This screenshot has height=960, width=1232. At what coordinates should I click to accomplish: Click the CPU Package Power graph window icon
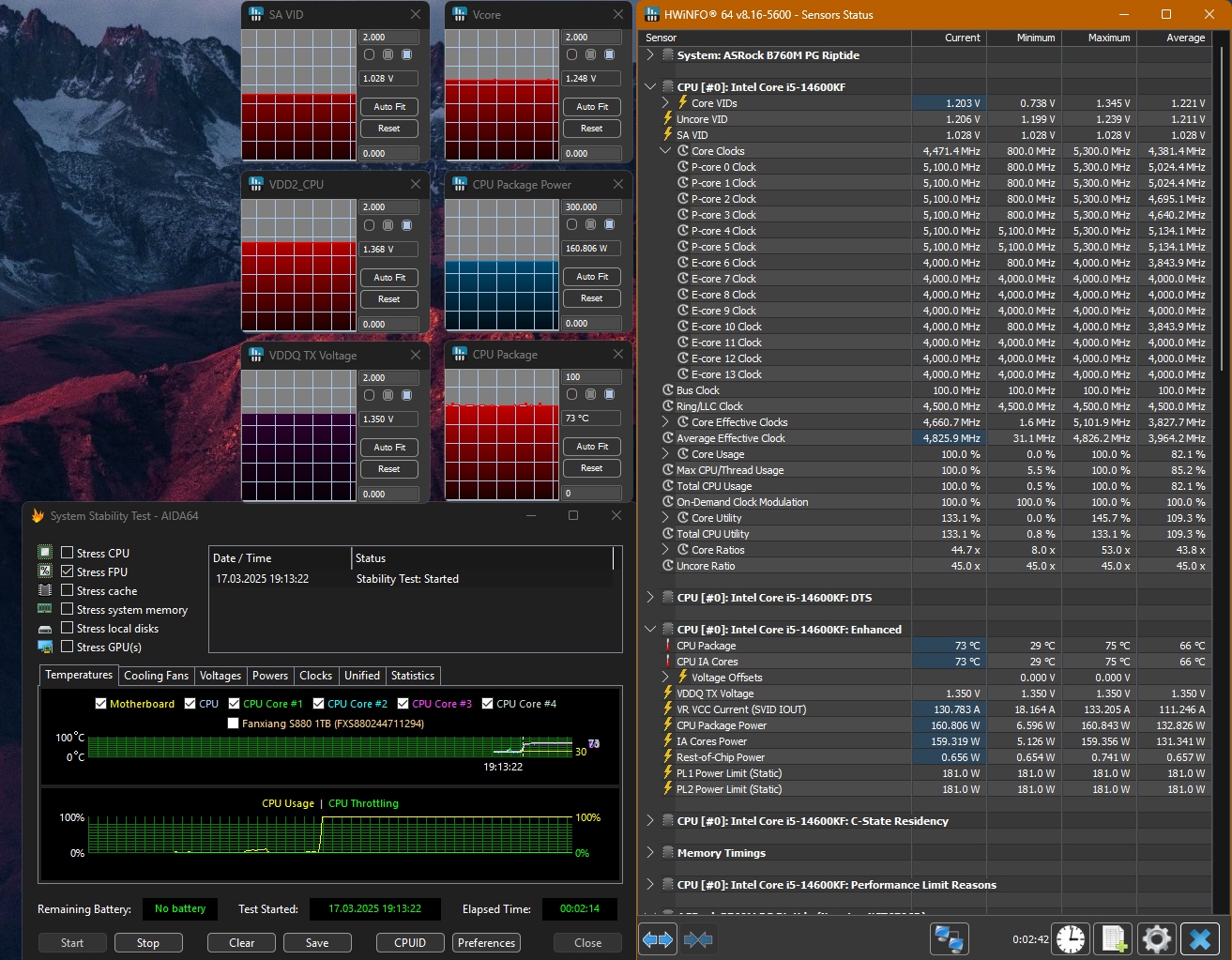[x=460, y=185]
